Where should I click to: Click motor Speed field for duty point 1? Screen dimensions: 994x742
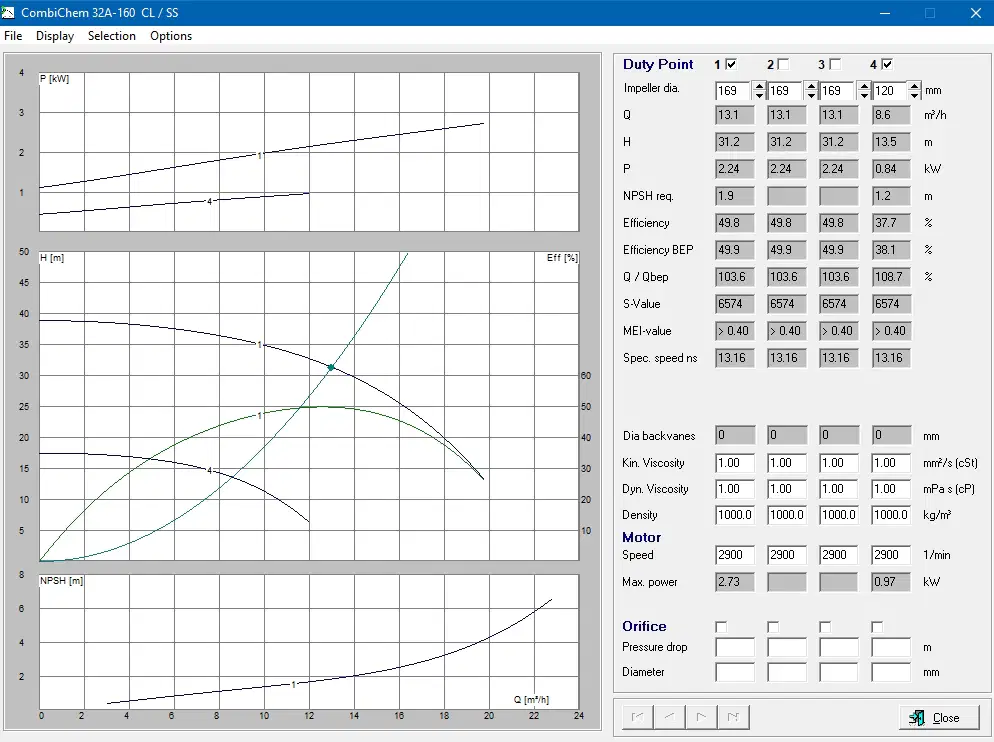(x=735, y=555)
